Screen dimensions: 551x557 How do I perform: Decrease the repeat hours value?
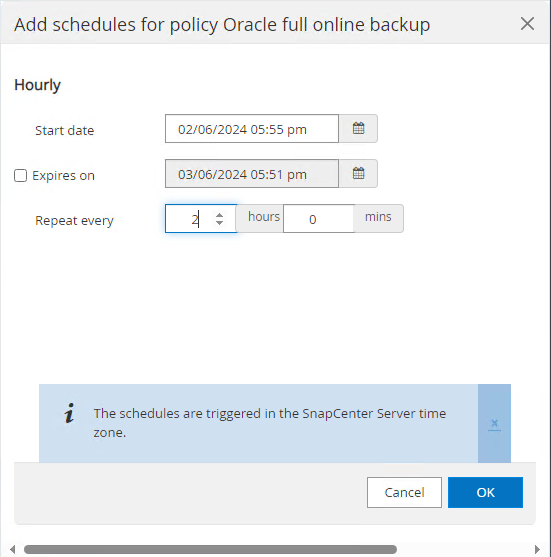[220, 223]
